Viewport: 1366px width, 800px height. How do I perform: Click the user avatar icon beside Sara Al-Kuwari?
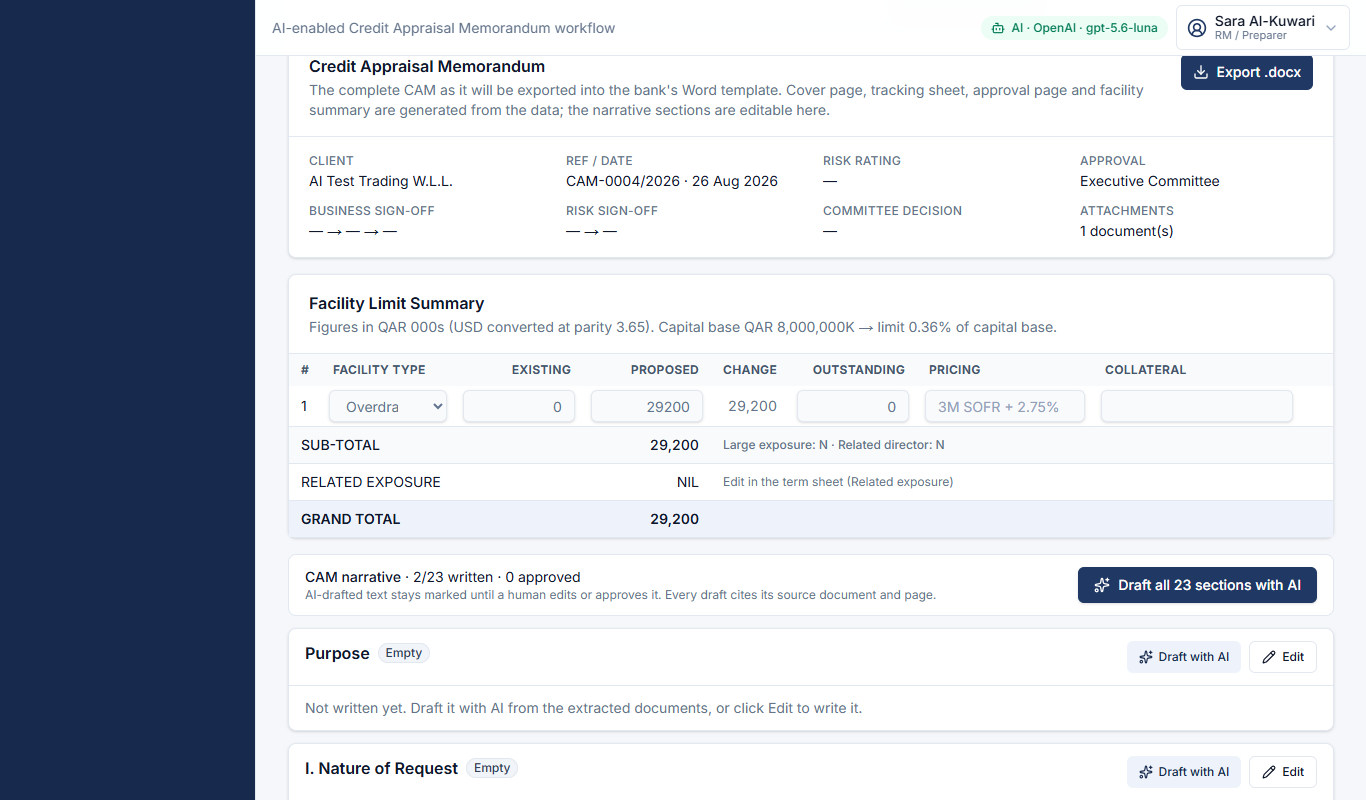pos(1197,28)
